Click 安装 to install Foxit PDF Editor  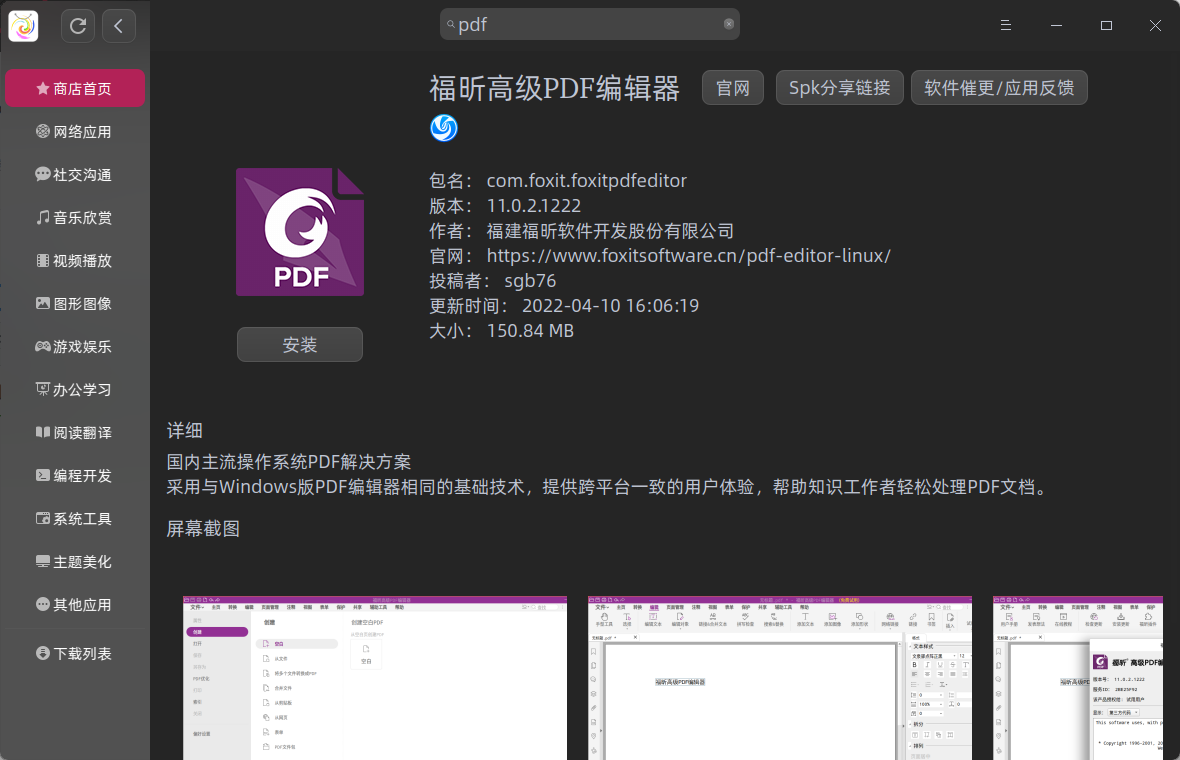click(x=299, y=344)
